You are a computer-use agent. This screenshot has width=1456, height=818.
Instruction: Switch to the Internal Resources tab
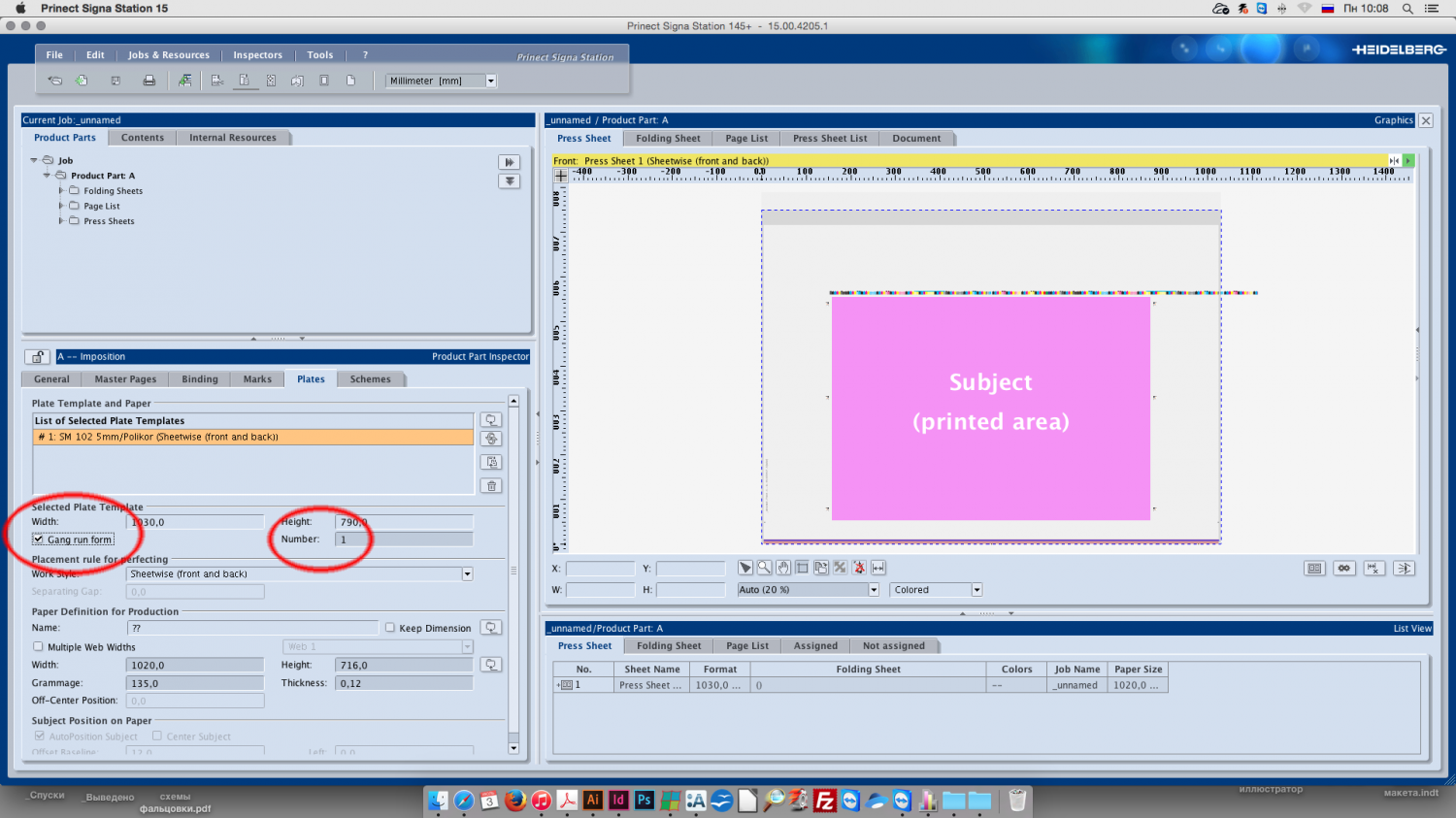(233, 138)
